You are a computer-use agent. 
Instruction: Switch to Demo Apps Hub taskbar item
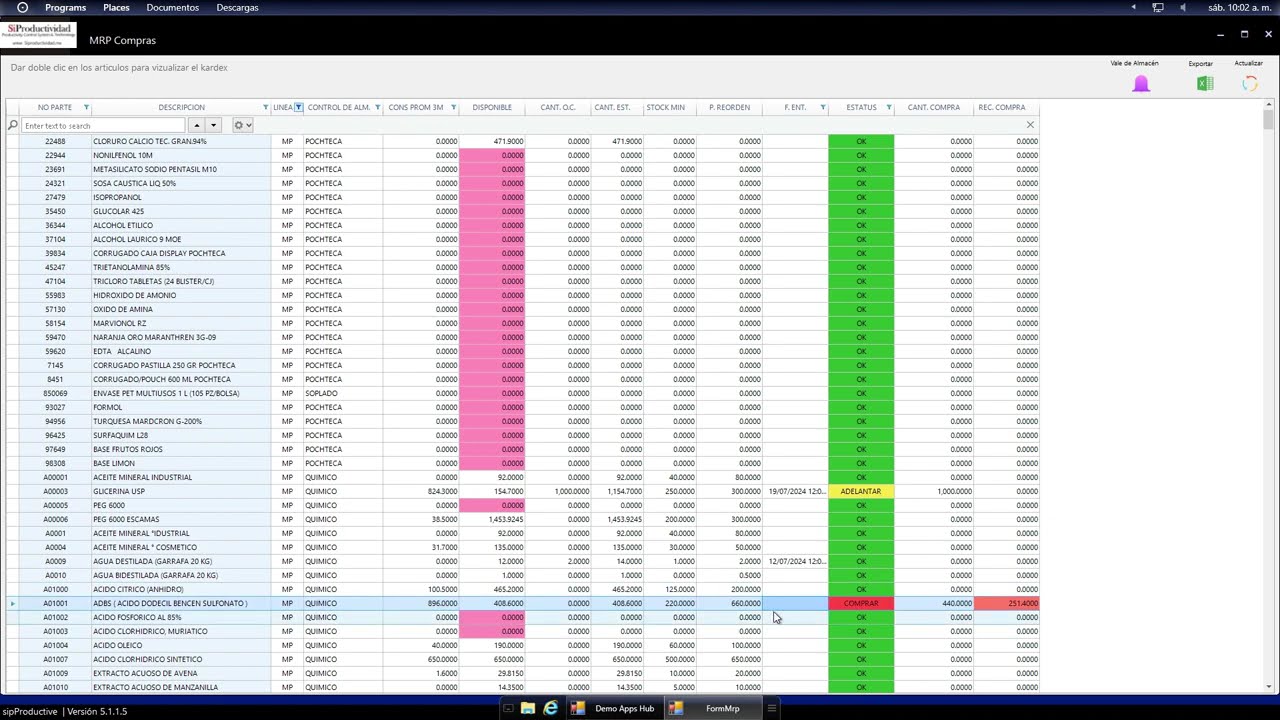click(x=615, y=708)
